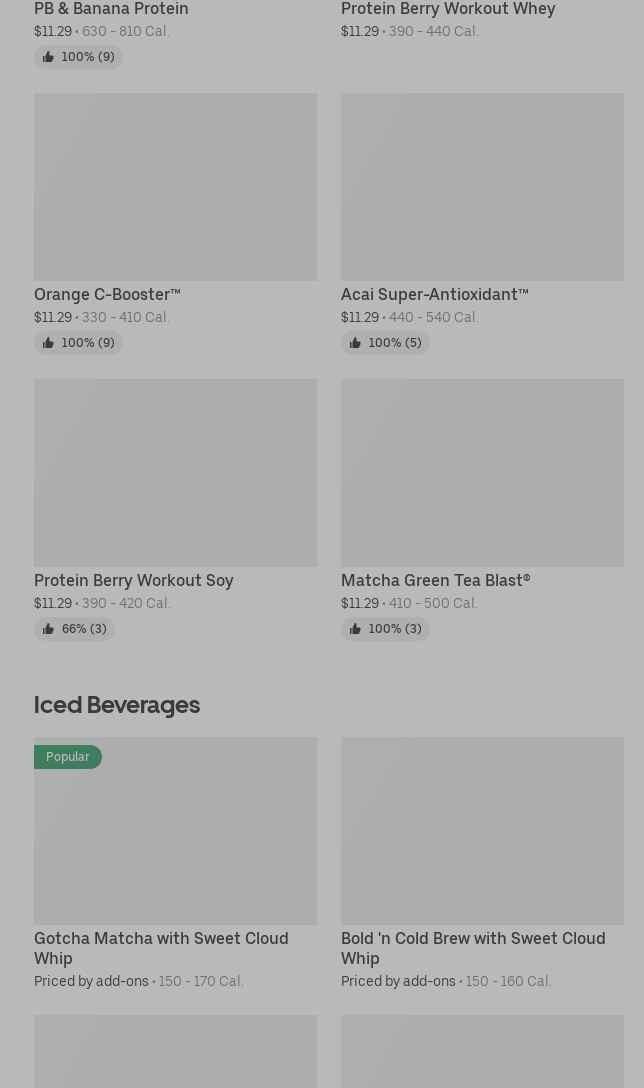Click thumbs-up icon under Matcha Green Tea Blast
644x1088 pixels.
pos(355,629)
